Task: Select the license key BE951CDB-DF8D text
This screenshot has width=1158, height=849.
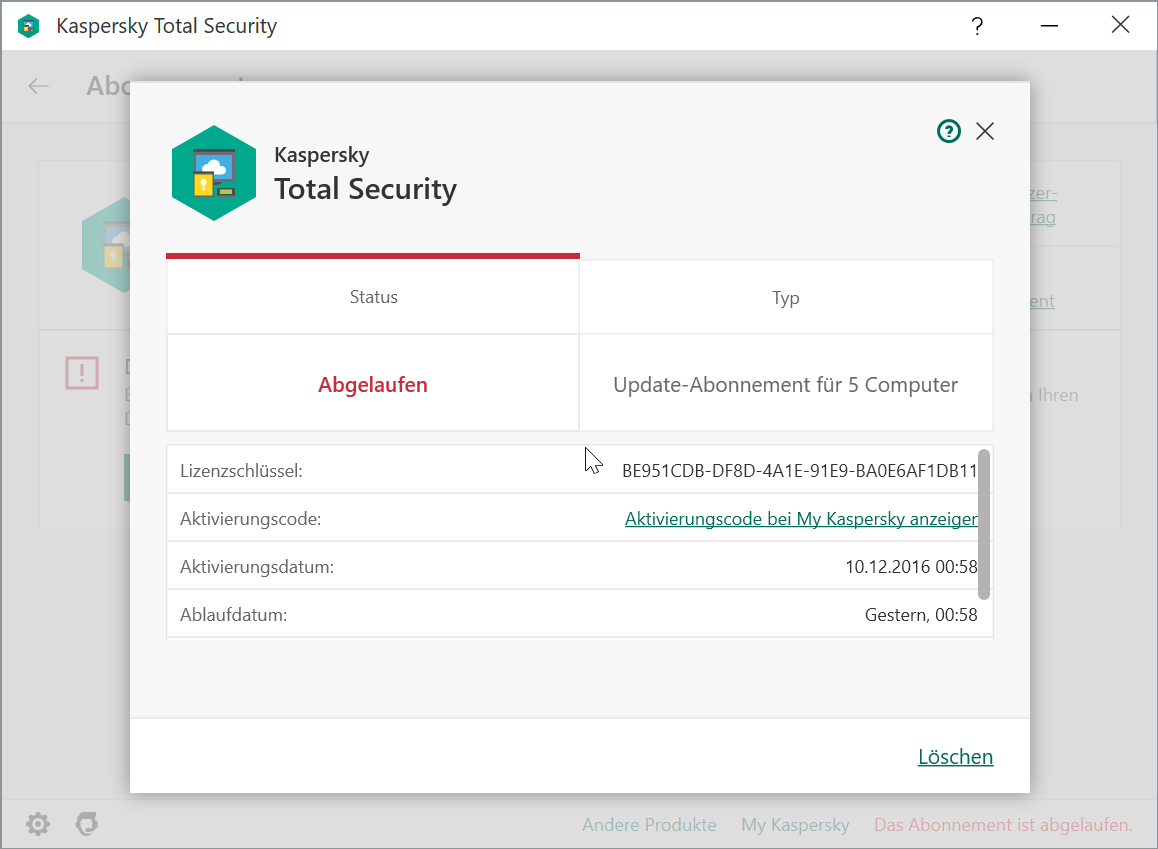Action: 800,471
